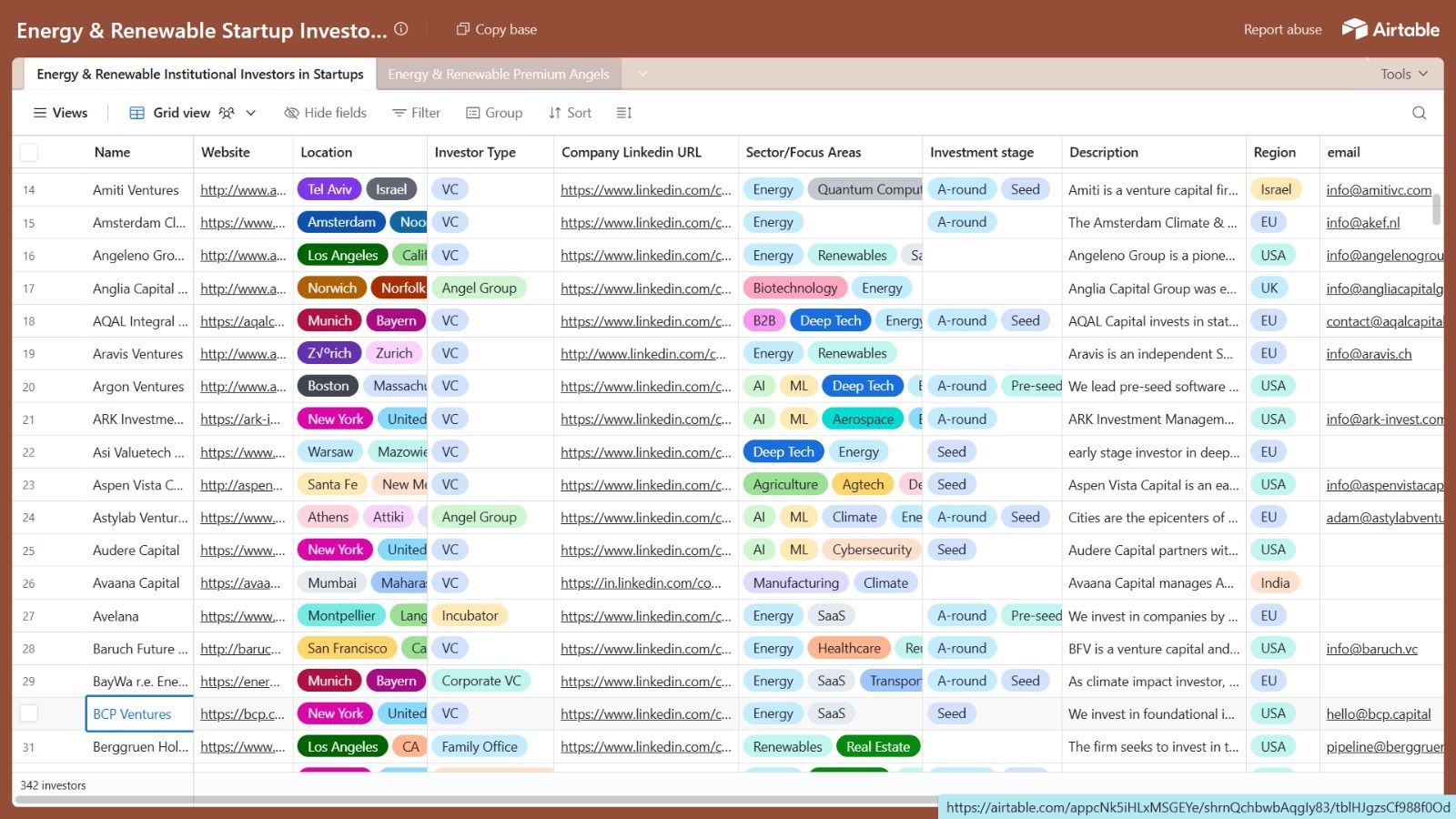This screenshot has height=819, width=1456.
Task: Click the Biotechnology tag for Anglia Capital
Action: [795, 288]
